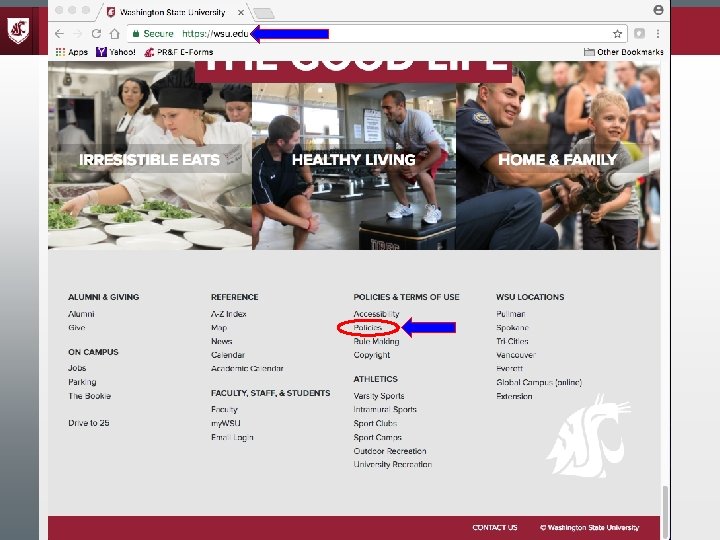Click the Contact Us link
Image resolution: width=720 pixels, height=540 pixels.
click(x=495, y=528)
